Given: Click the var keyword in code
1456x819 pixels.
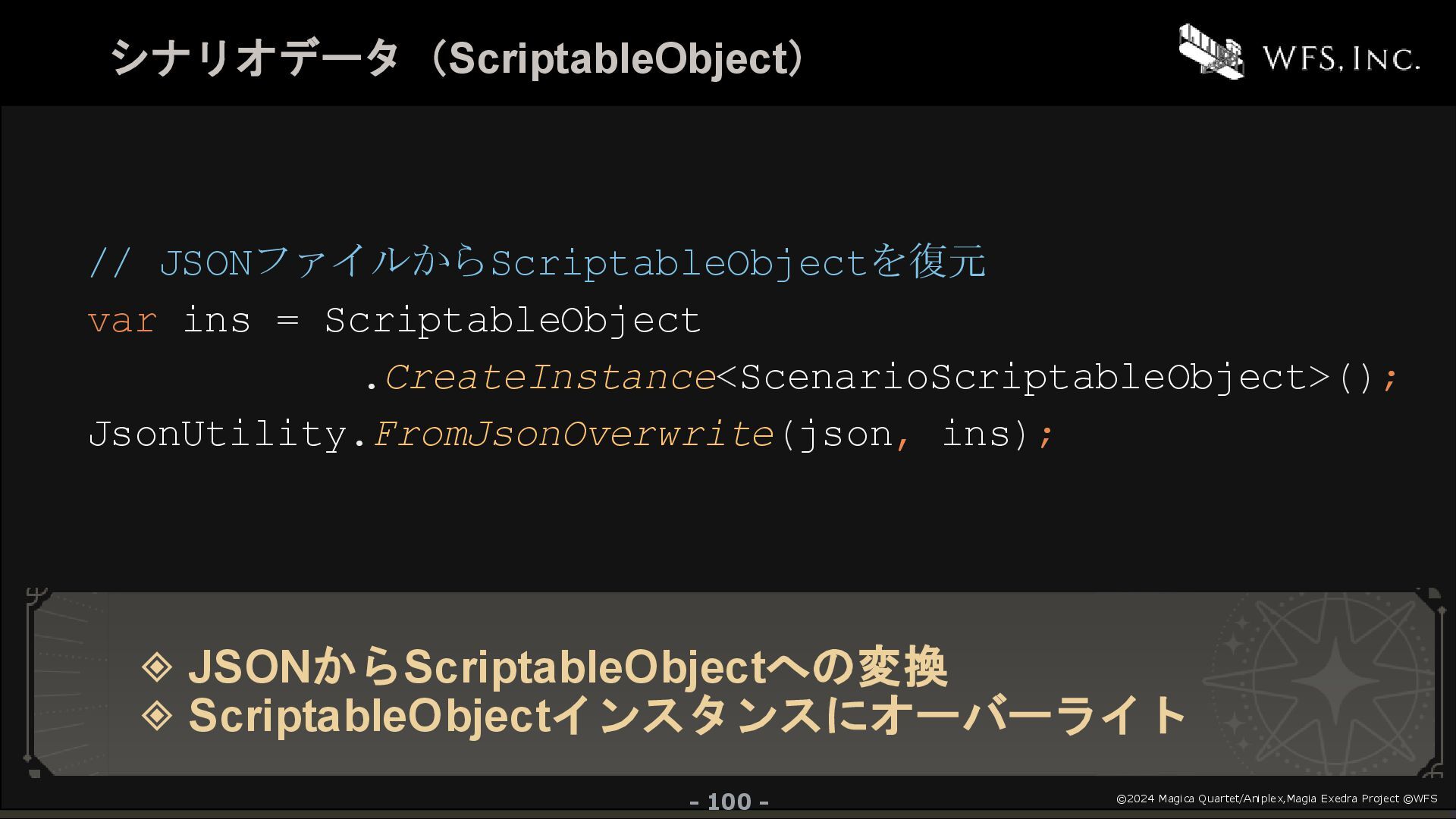Looking at the screenshot, I should click(x=123, y=322).
